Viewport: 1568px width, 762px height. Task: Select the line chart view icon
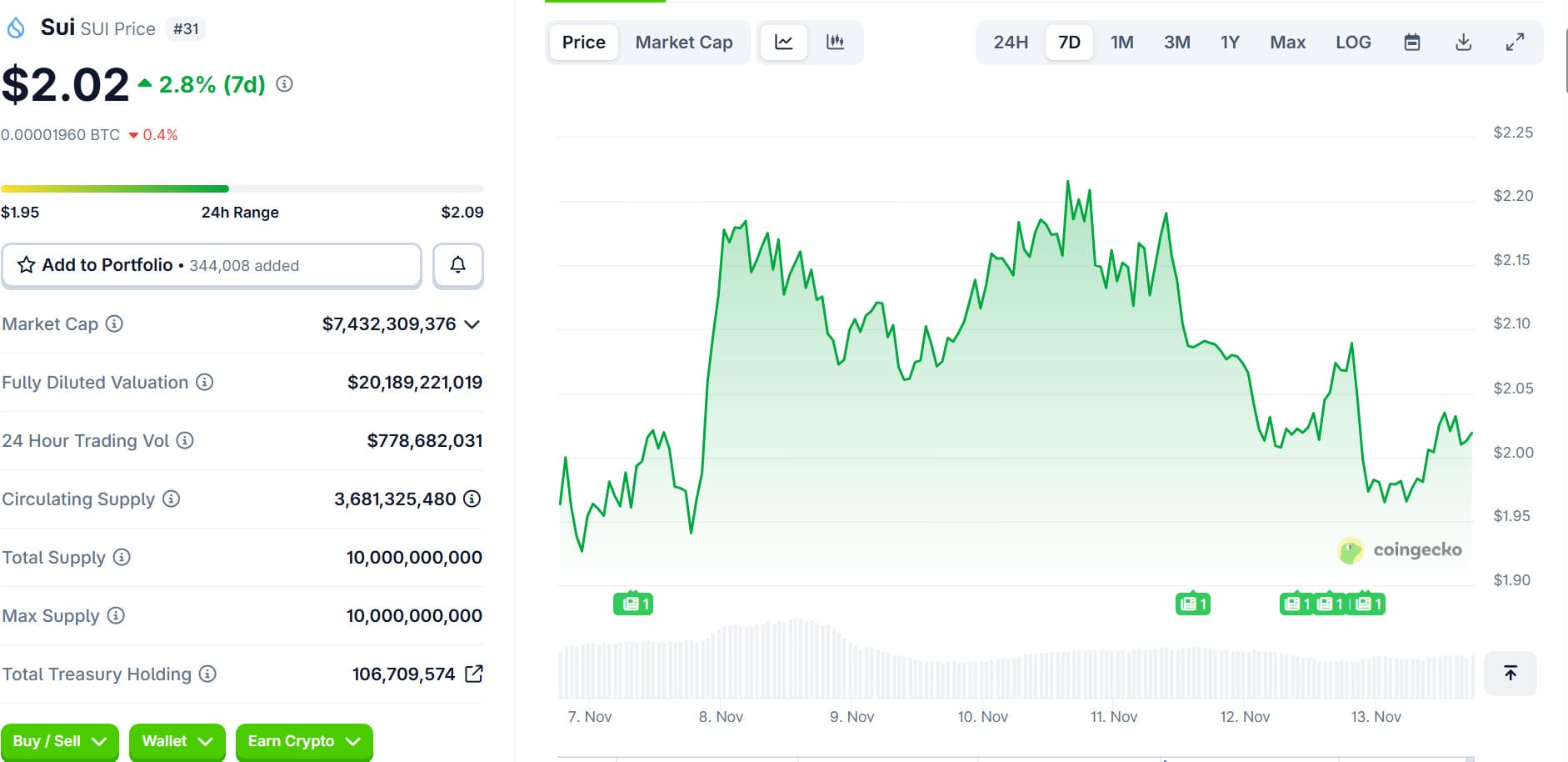pos(783,42)
